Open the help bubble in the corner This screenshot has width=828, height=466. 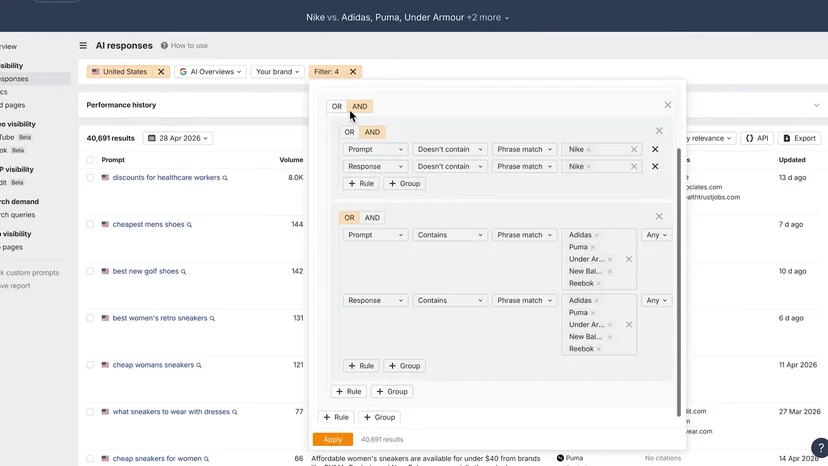[x=820, y=448]
